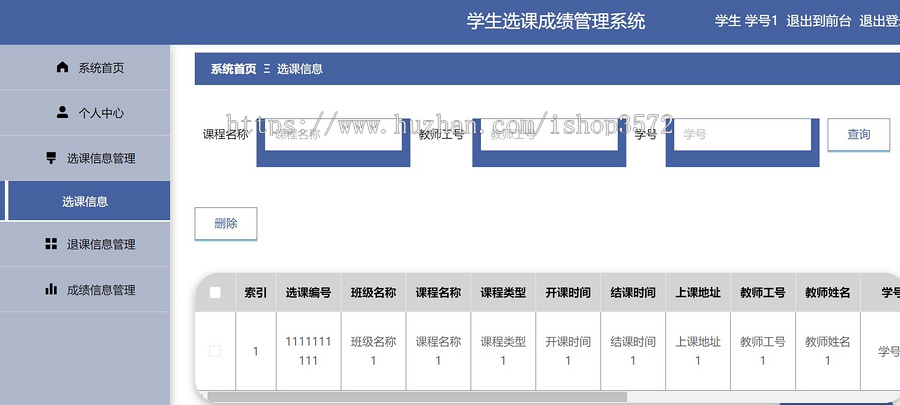This screenshot has width=900, height=405.
Task: Click the cell 1111111111 in row 1
Action: [309, 351]
